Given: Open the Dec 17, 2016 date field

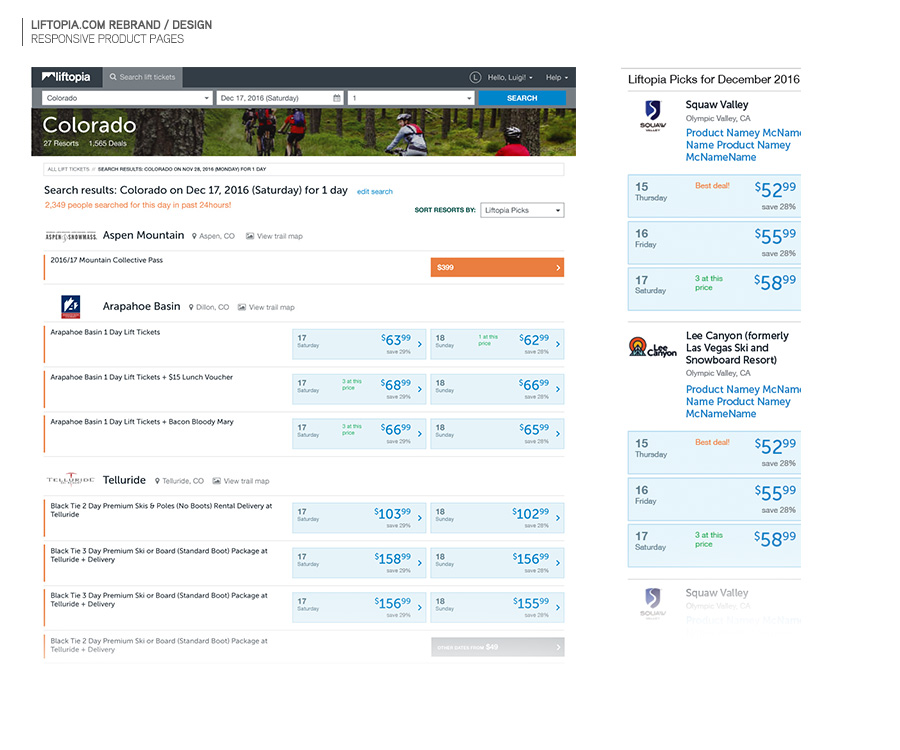Looking at the screenshot, I should click(280, 98).
